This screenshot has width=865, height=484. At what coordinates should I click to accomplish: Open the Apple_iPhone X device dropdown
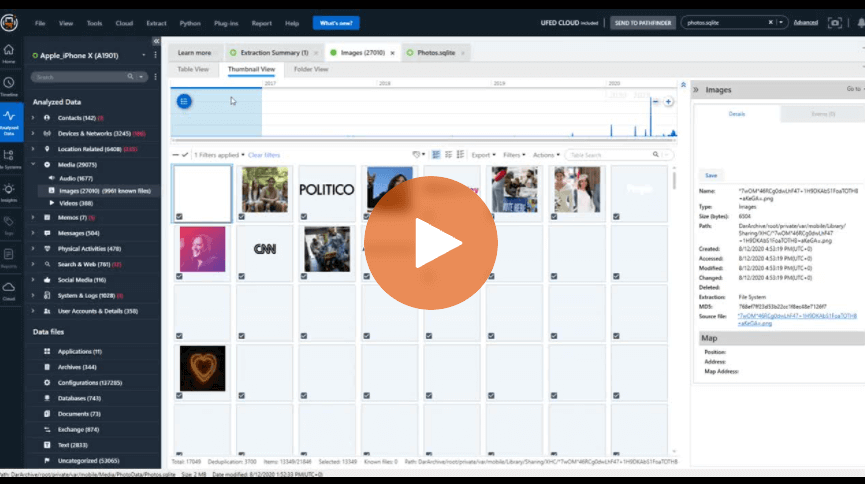[143, 55]
